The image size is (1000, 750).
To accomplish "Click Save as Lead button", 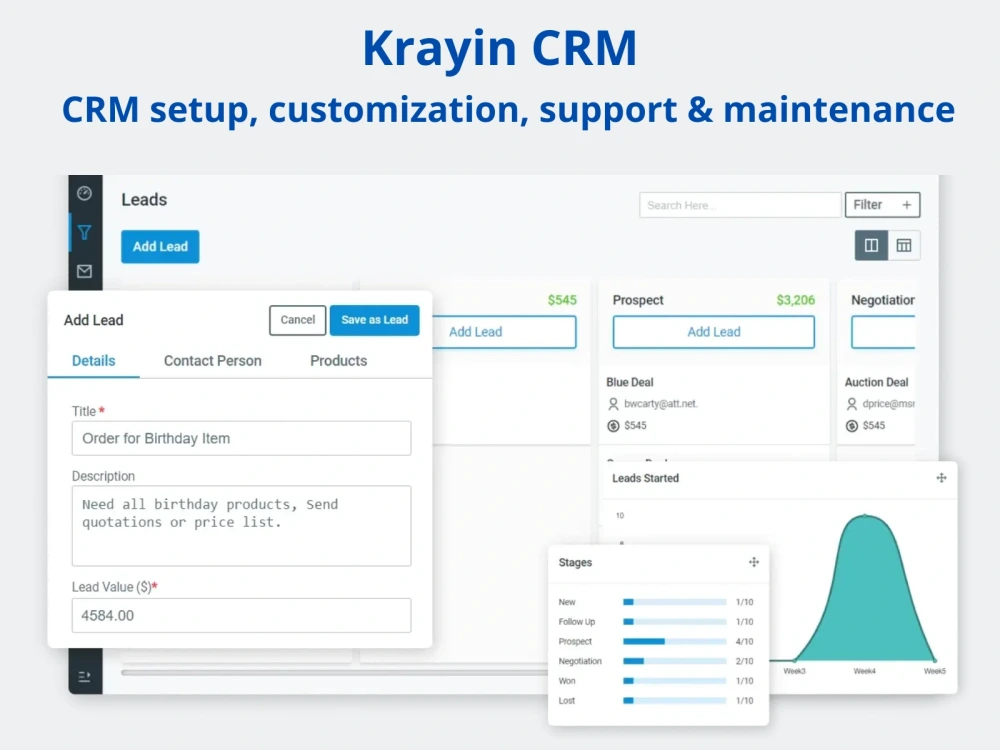I will click(374, 320).
